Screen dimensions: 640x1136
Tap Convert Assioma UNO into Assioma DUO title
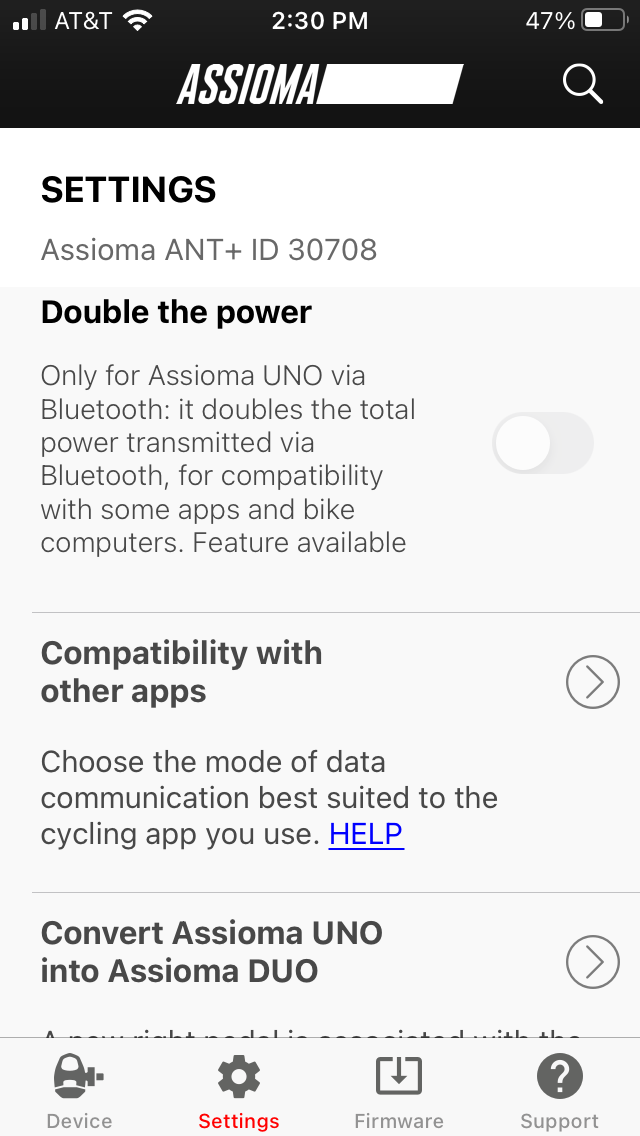coord(212,951)
